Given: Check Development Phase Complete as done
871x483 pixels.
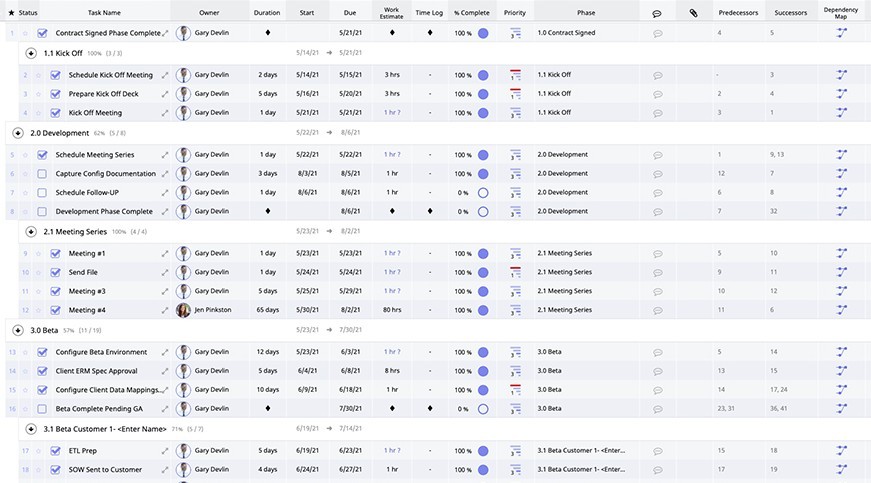Looking at the screenshot, I should (42, 212).
